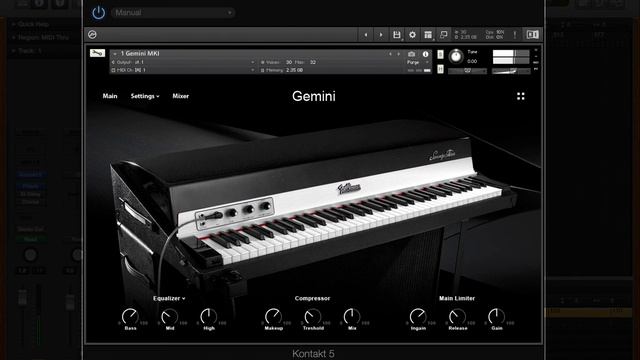Click the piano front panel knobs

coord(235,213)
